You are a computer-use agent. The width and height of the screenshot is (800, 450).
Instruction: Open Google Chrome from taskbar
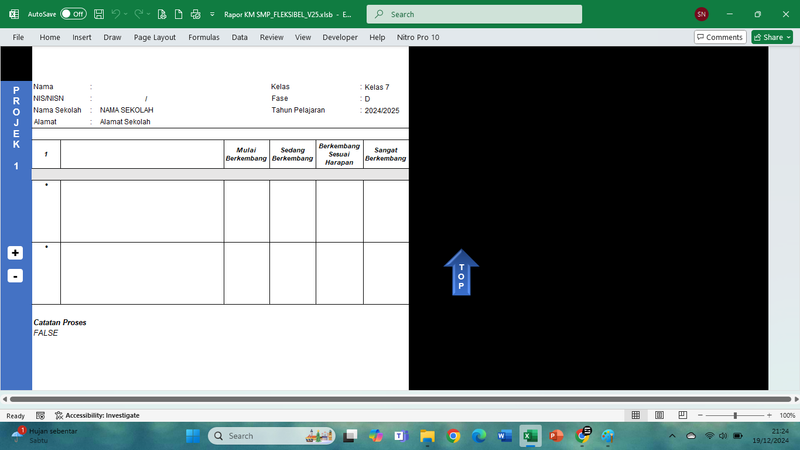[x=453, y=436]
